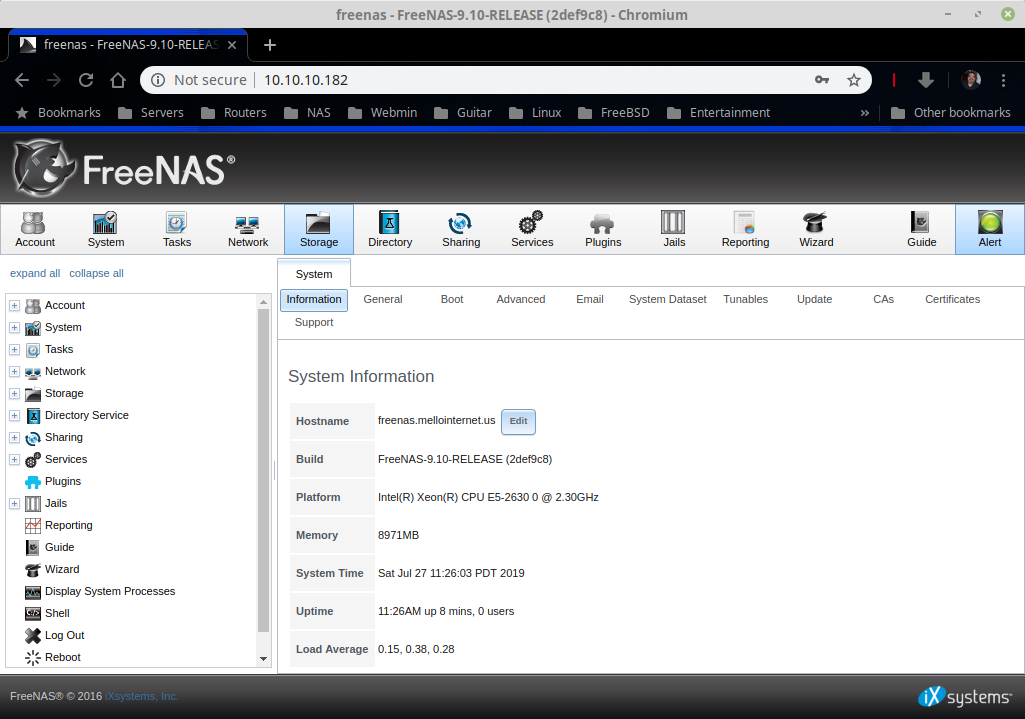
Task: Open the Directory toolbar icon
Action: (390, 229)
